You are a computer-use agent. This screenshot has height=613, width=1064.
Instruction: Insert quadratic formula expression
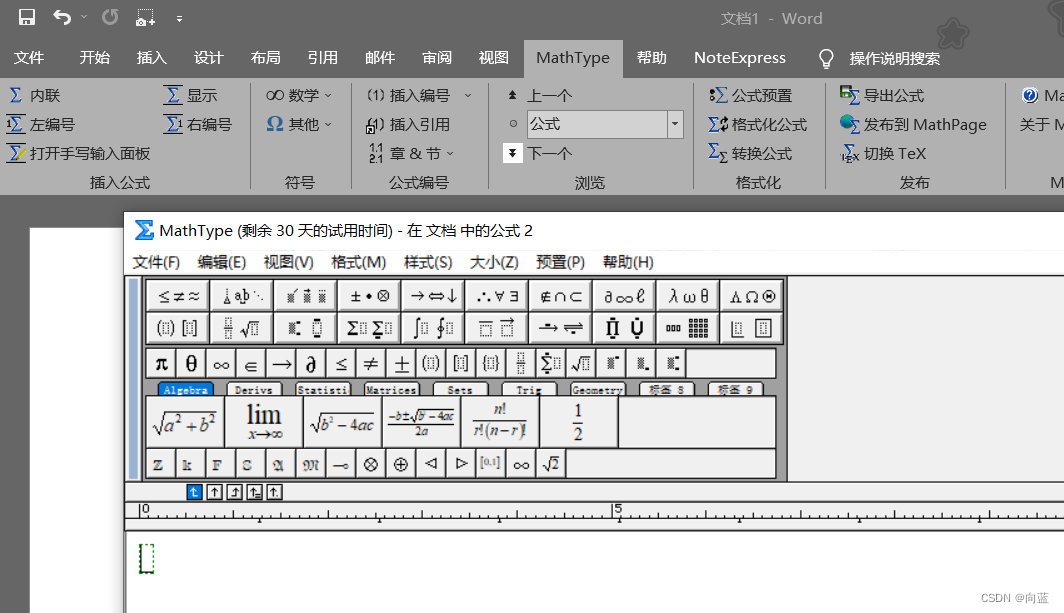click(x=421, y=422)
